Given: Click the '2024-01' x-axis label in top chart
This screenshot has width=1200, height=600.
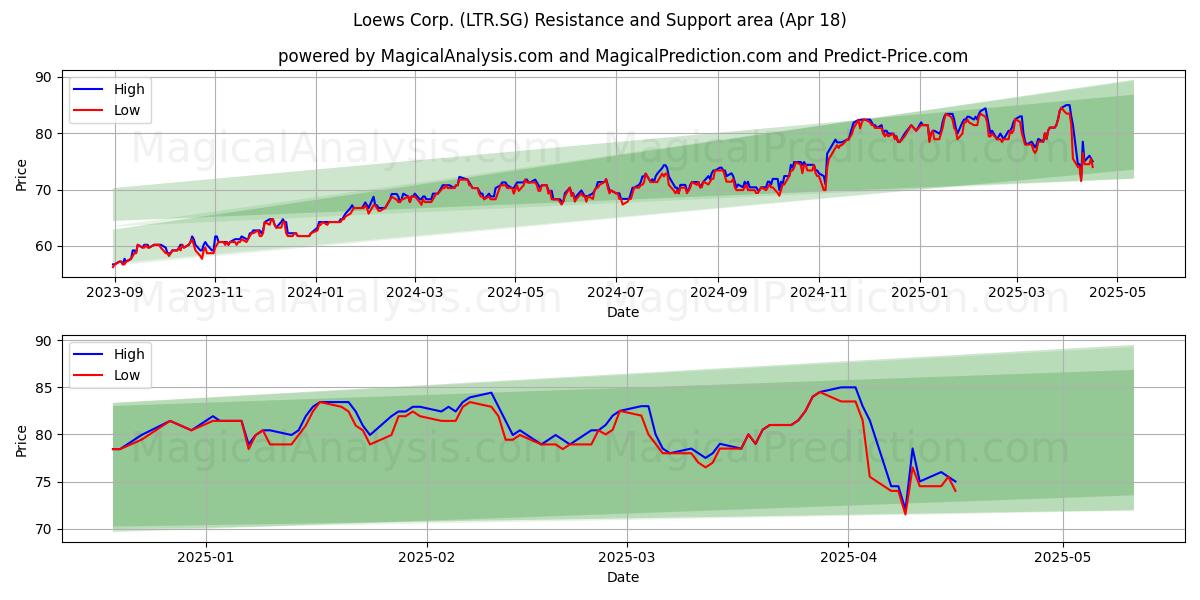Looking at the screenshot, I should tap(316, 292).
